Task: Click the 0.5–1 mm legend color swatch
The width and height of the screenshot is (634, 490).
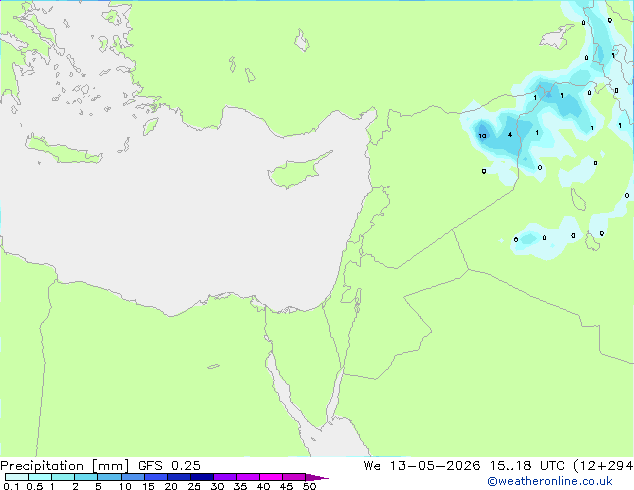Action: point(40,477)
